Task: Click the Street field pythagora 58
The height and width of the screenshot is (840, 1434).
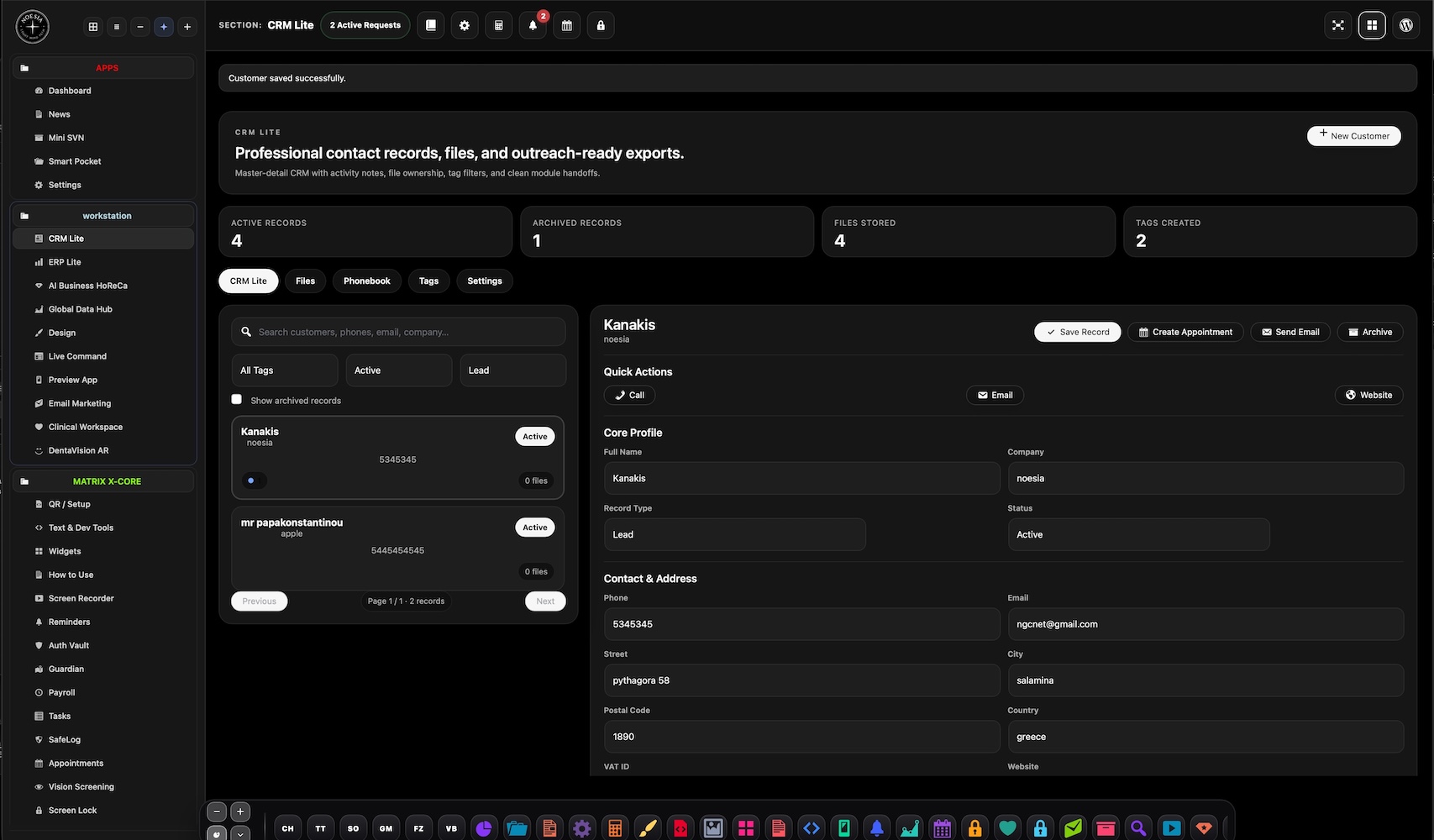Action: coord(801,680)
